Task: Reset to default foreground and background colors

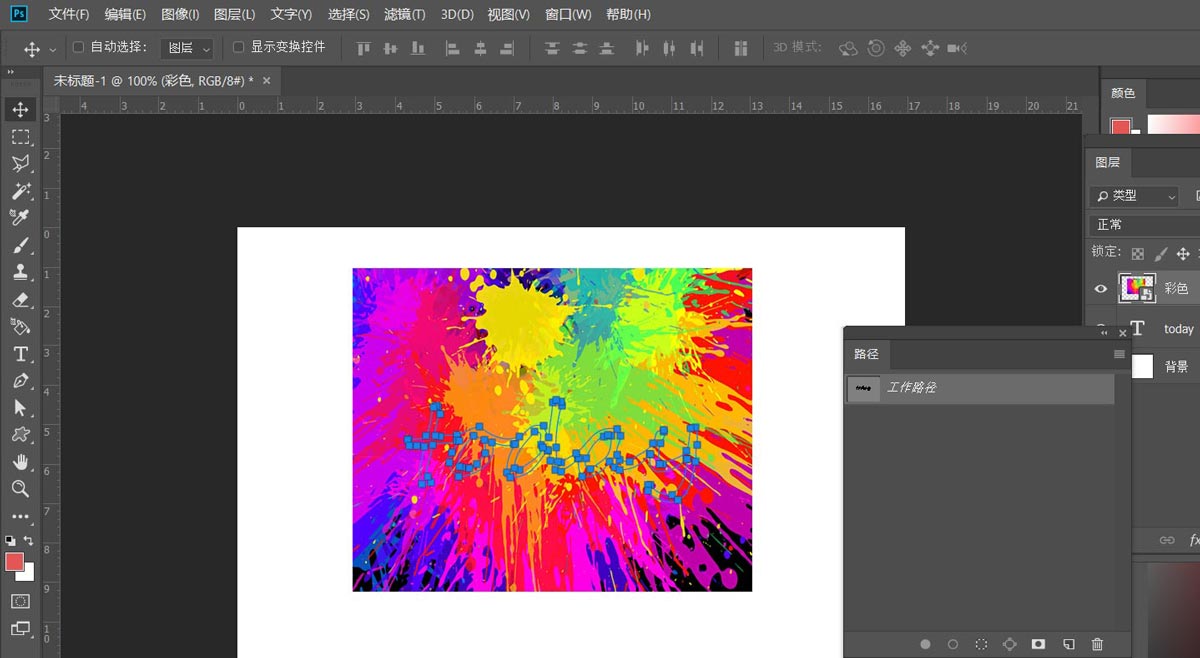Action: 10,540
